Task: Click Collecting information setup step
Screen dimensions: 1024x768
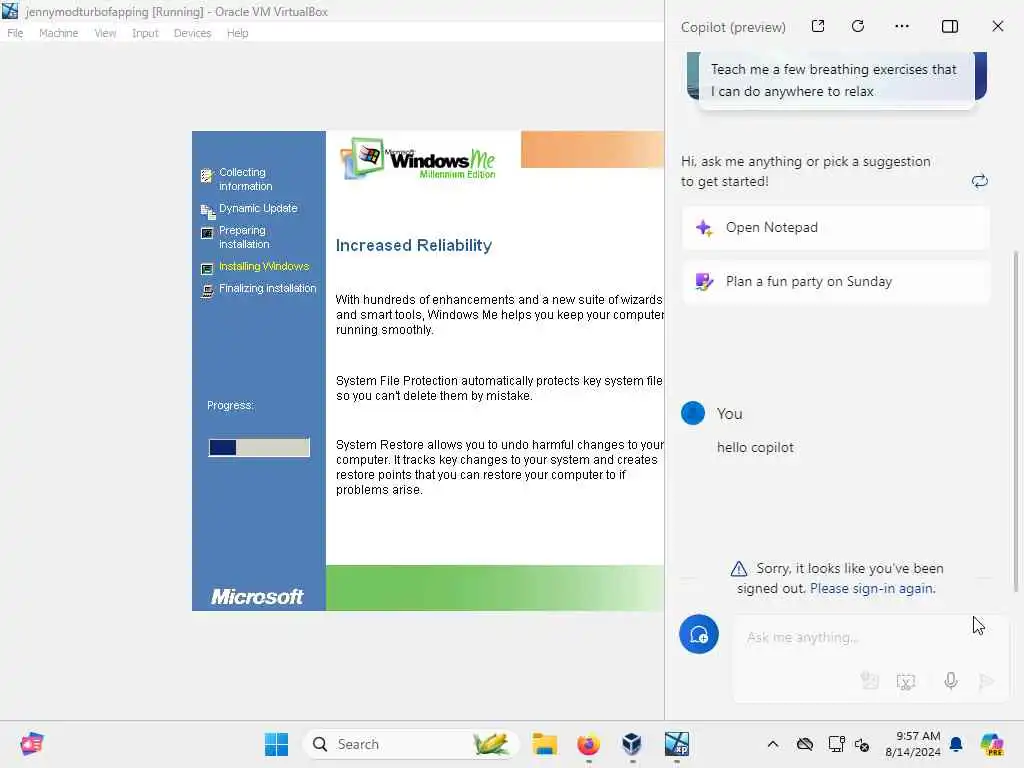Action: (x=246, y=179)
